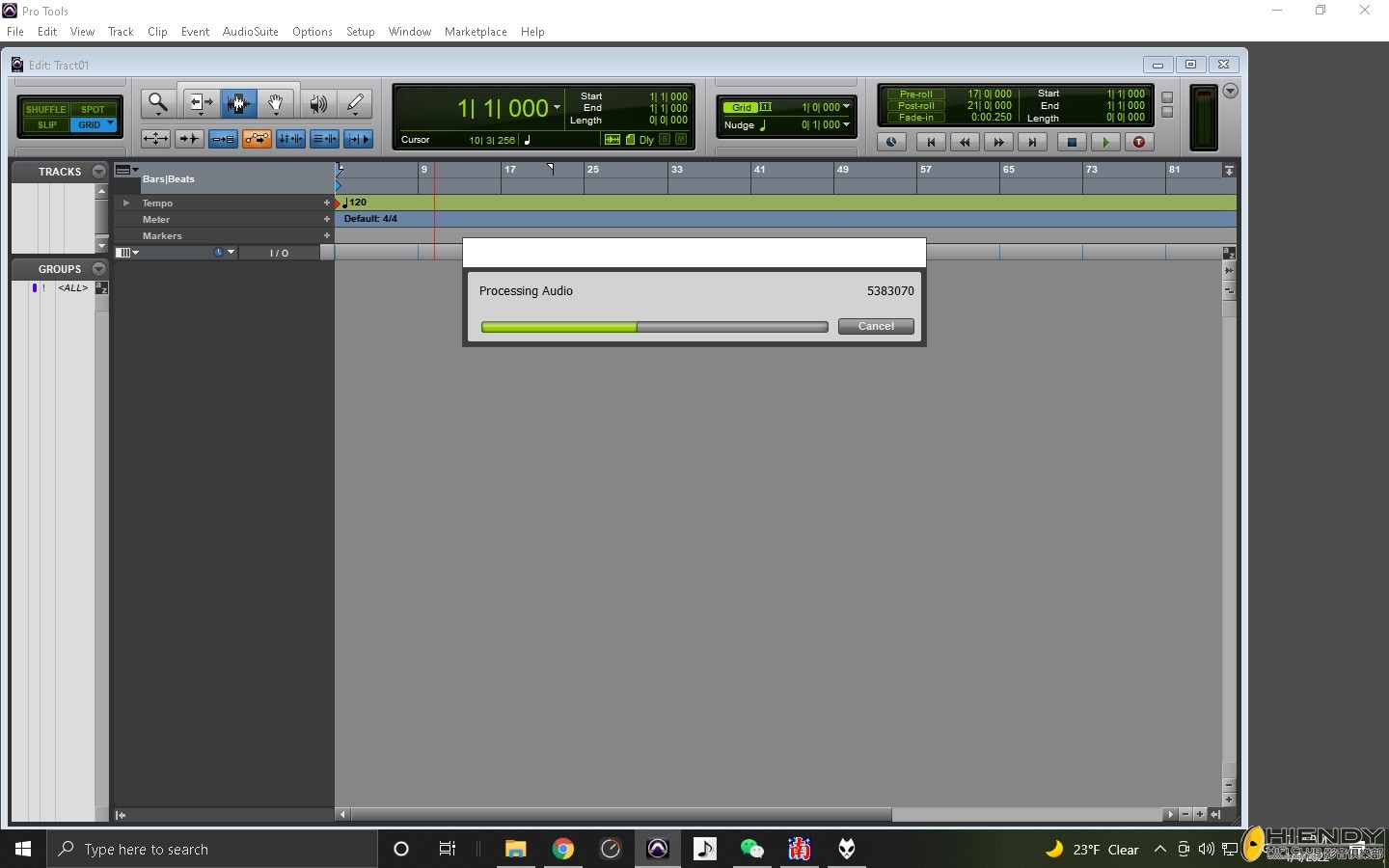Open Task View on the taskbar

448,849
